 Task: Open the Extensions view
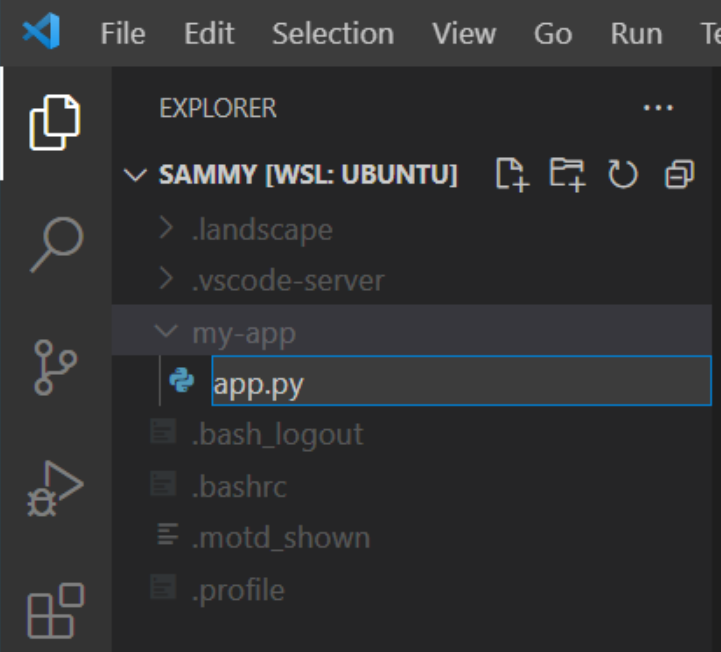point(56,611)
